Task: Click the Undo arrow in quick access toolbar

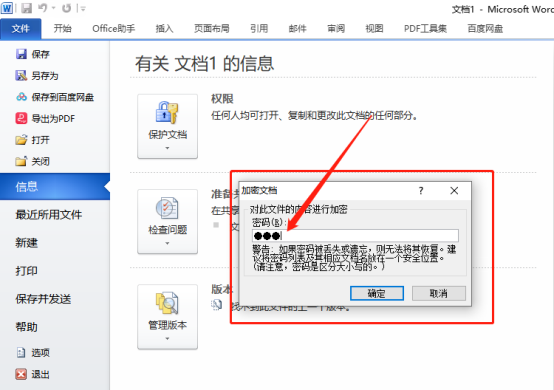Action: pos(43,8)
